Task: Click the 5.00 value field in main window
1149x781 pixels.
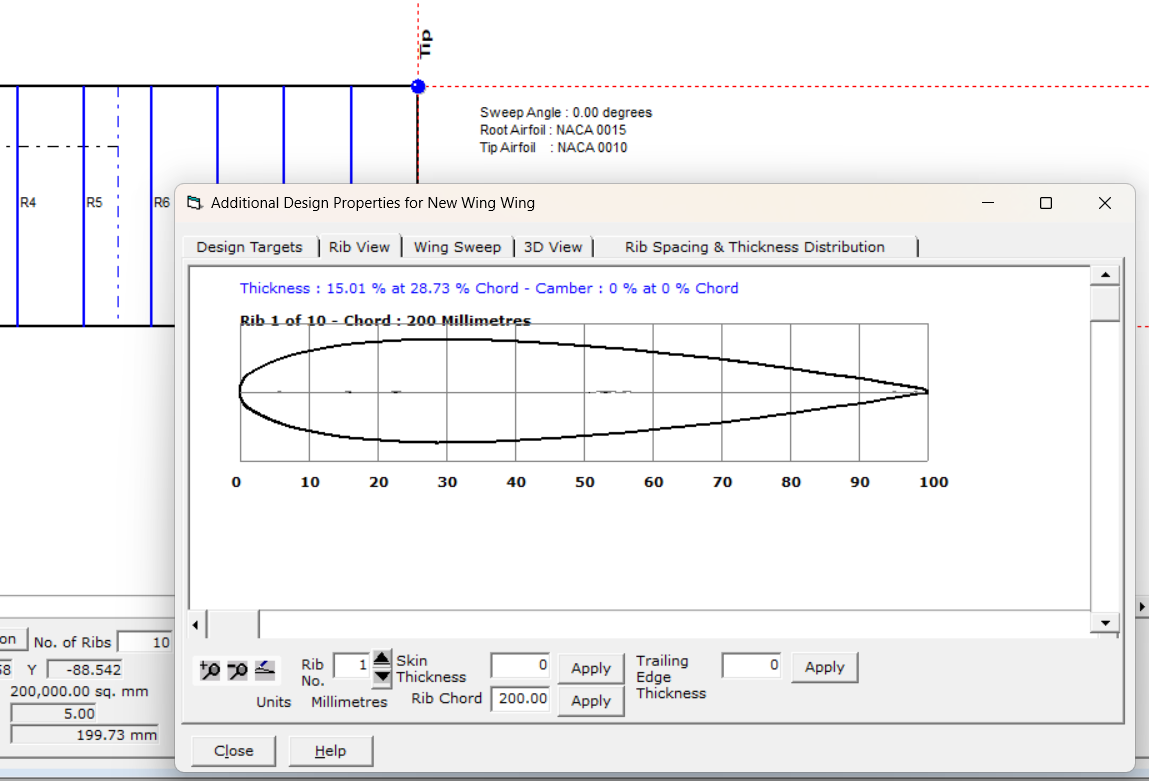Action: pyautogui.click(x=54, y=714)
